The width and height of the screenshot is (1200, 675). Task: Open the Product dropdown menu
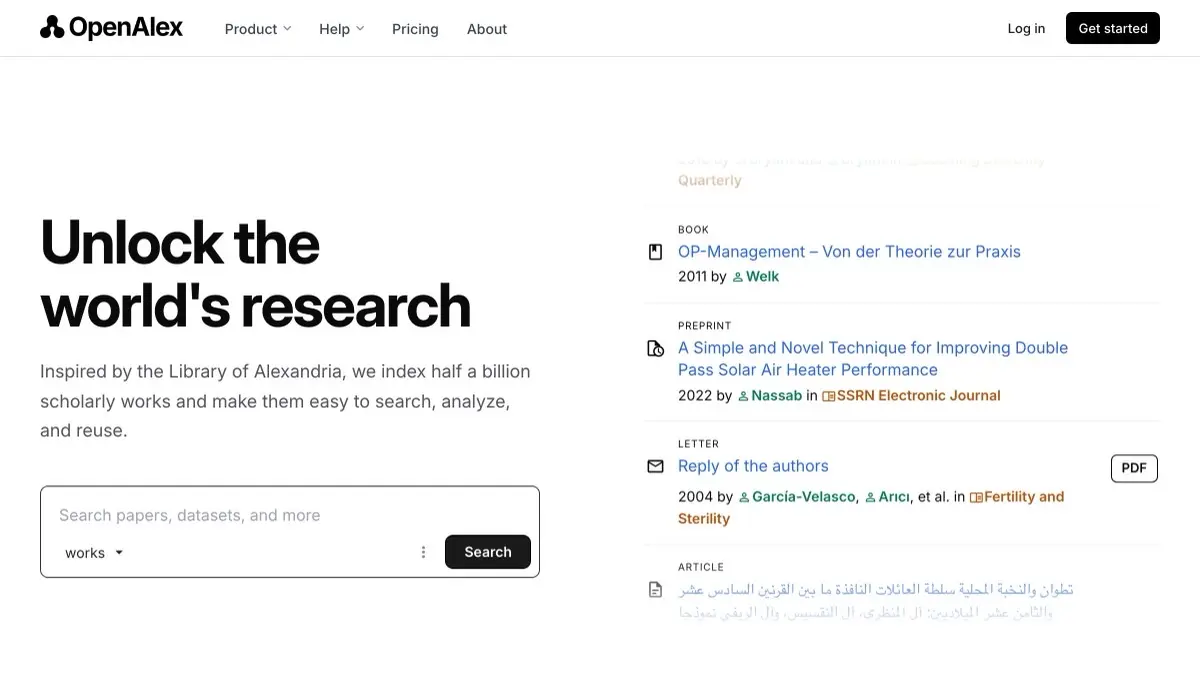[258, 29]
